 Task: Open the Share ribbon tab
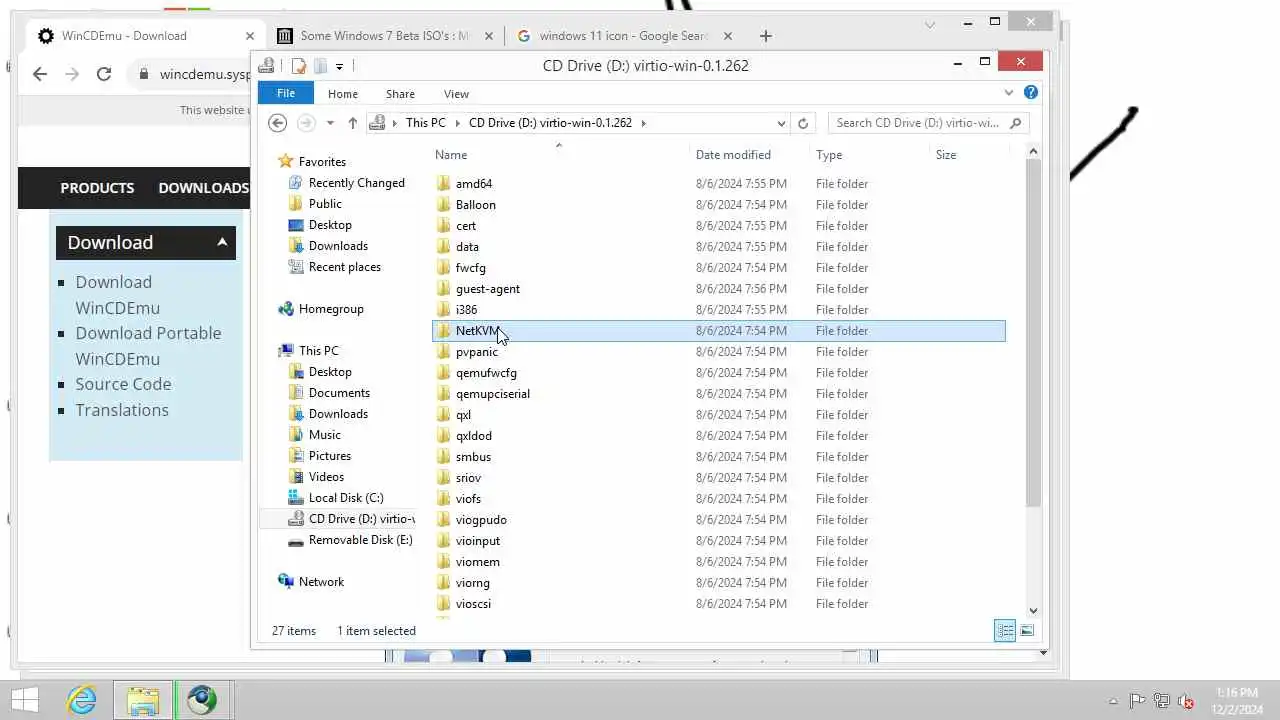400,94
